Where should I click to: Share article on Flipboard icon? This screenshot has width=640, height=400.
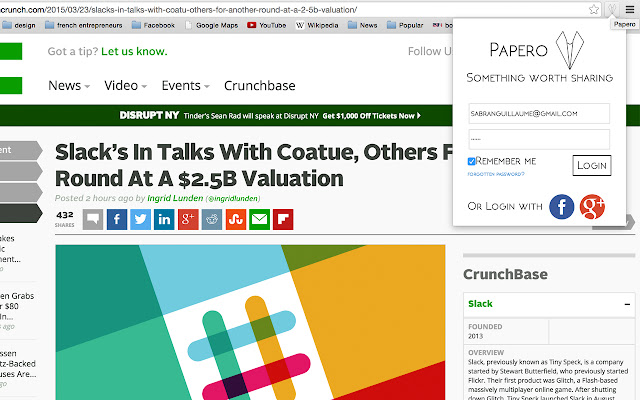pyautogui.click(x=283, y=219)
